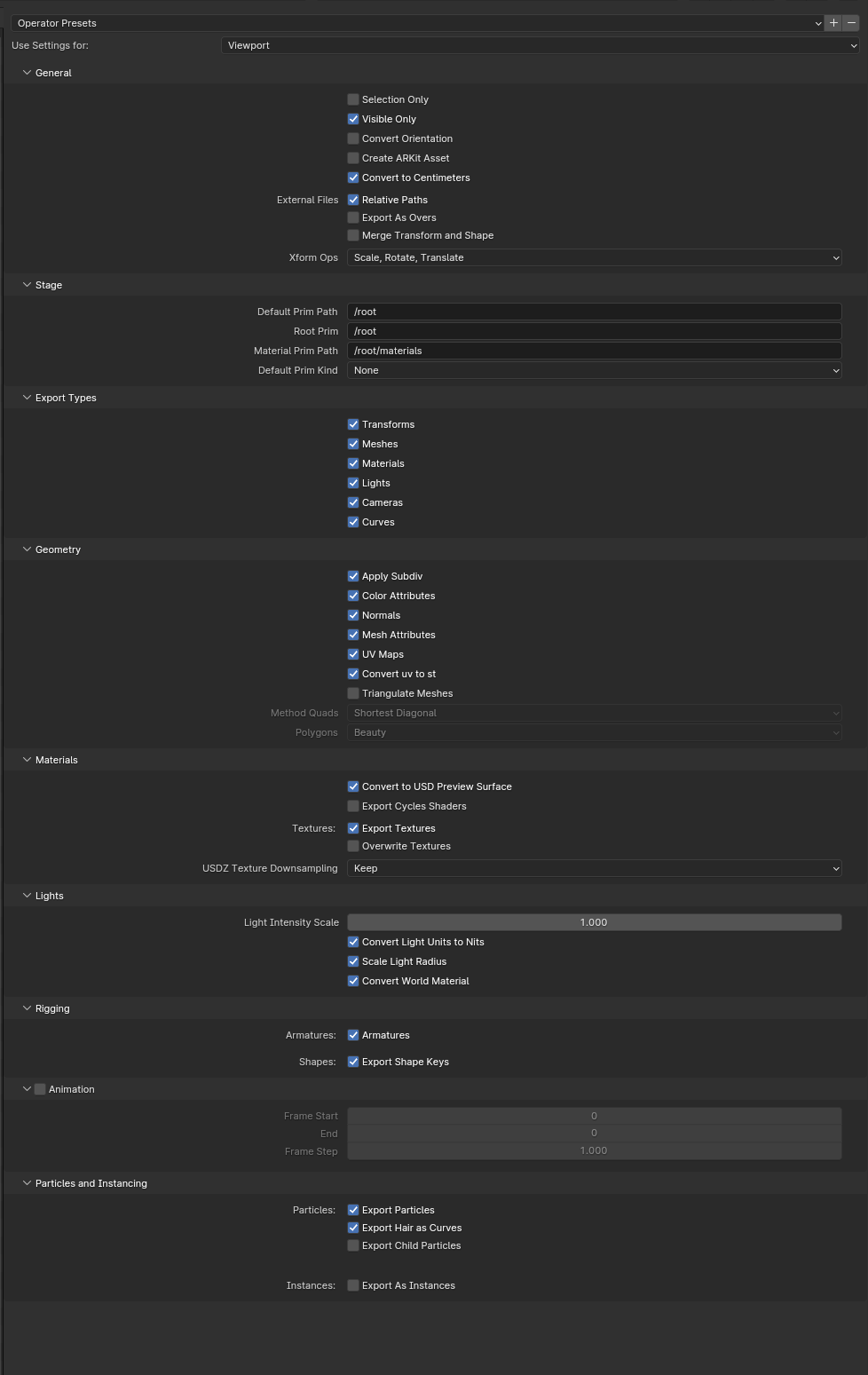This screenshot has width=868, height=1375.
Task: Toggle Color Attributes checkbox
Action: click(x=353, y=596)
